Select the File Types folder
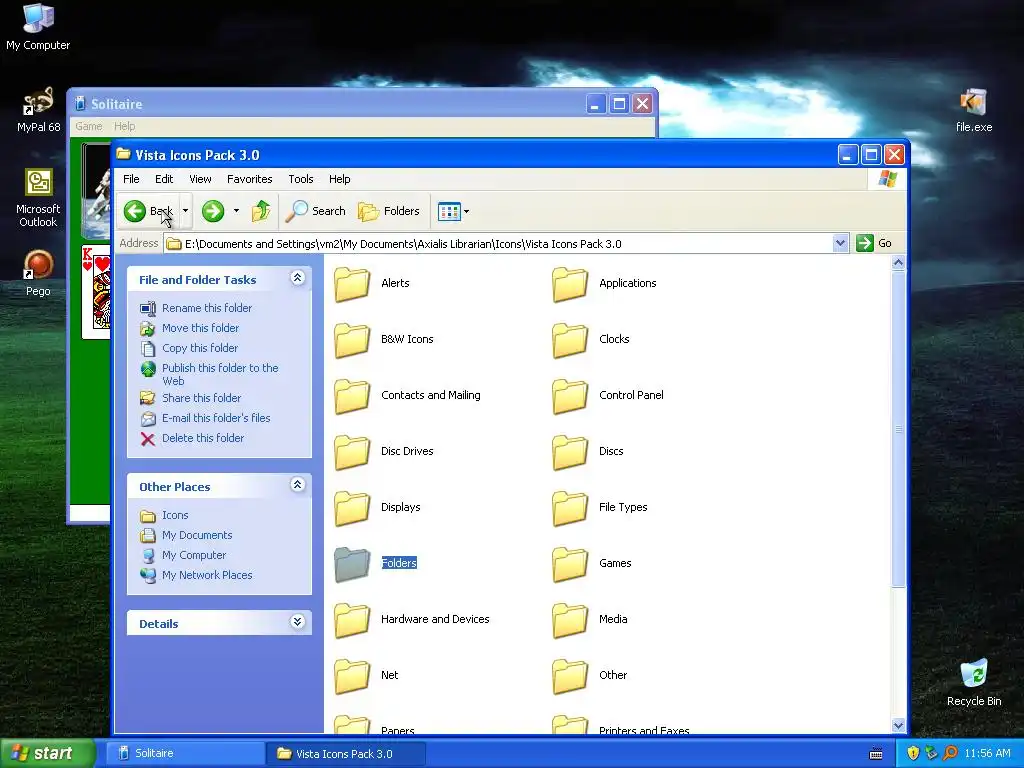Screen dimensions: 1024x768 (x=571, y=509)
